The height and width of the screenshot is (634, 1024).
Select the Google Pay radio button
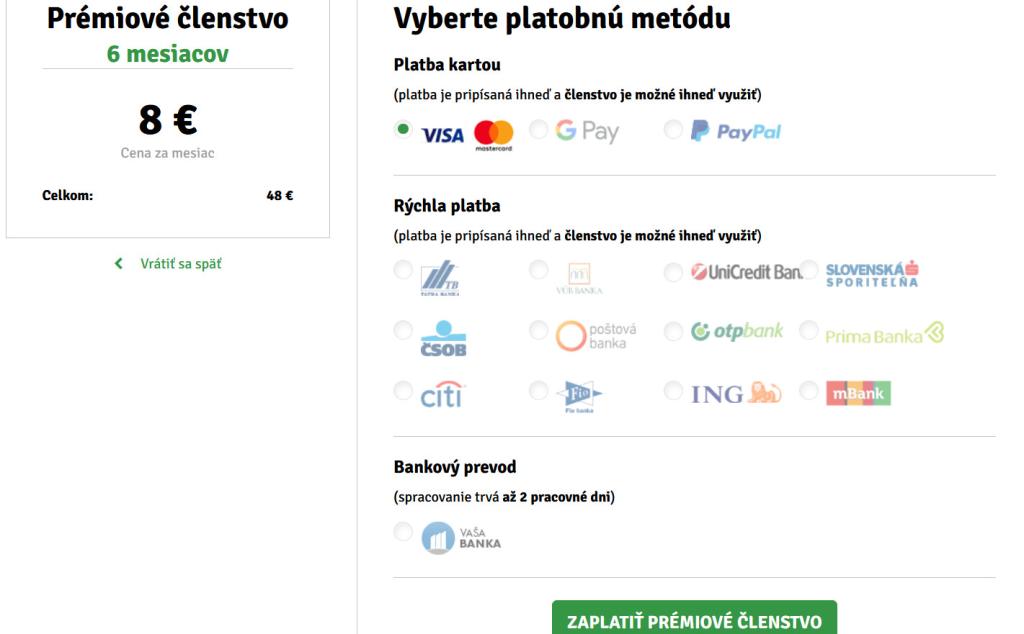539,129
